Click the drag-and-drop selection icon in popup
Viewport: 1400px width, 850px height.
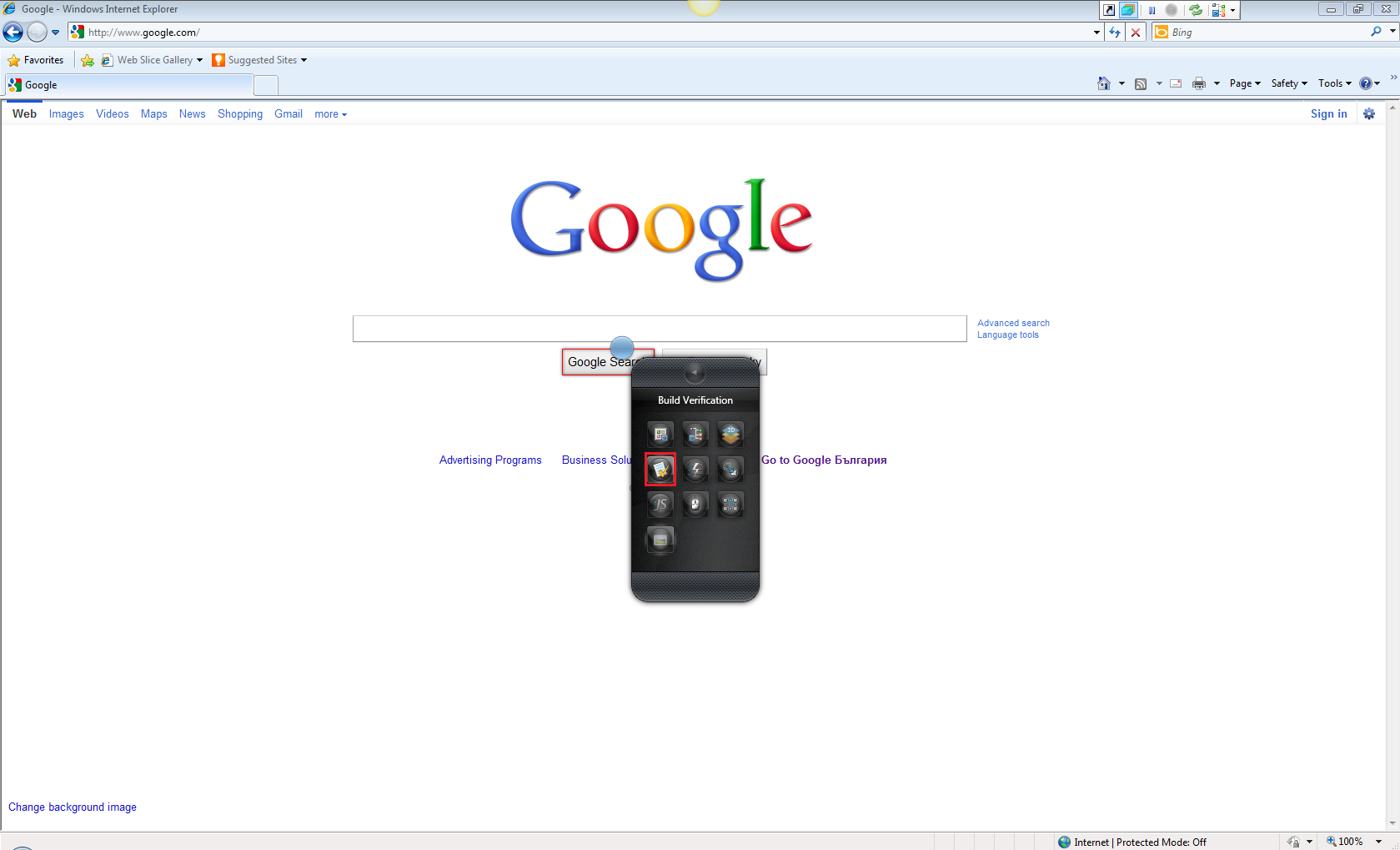pos(730,470)
